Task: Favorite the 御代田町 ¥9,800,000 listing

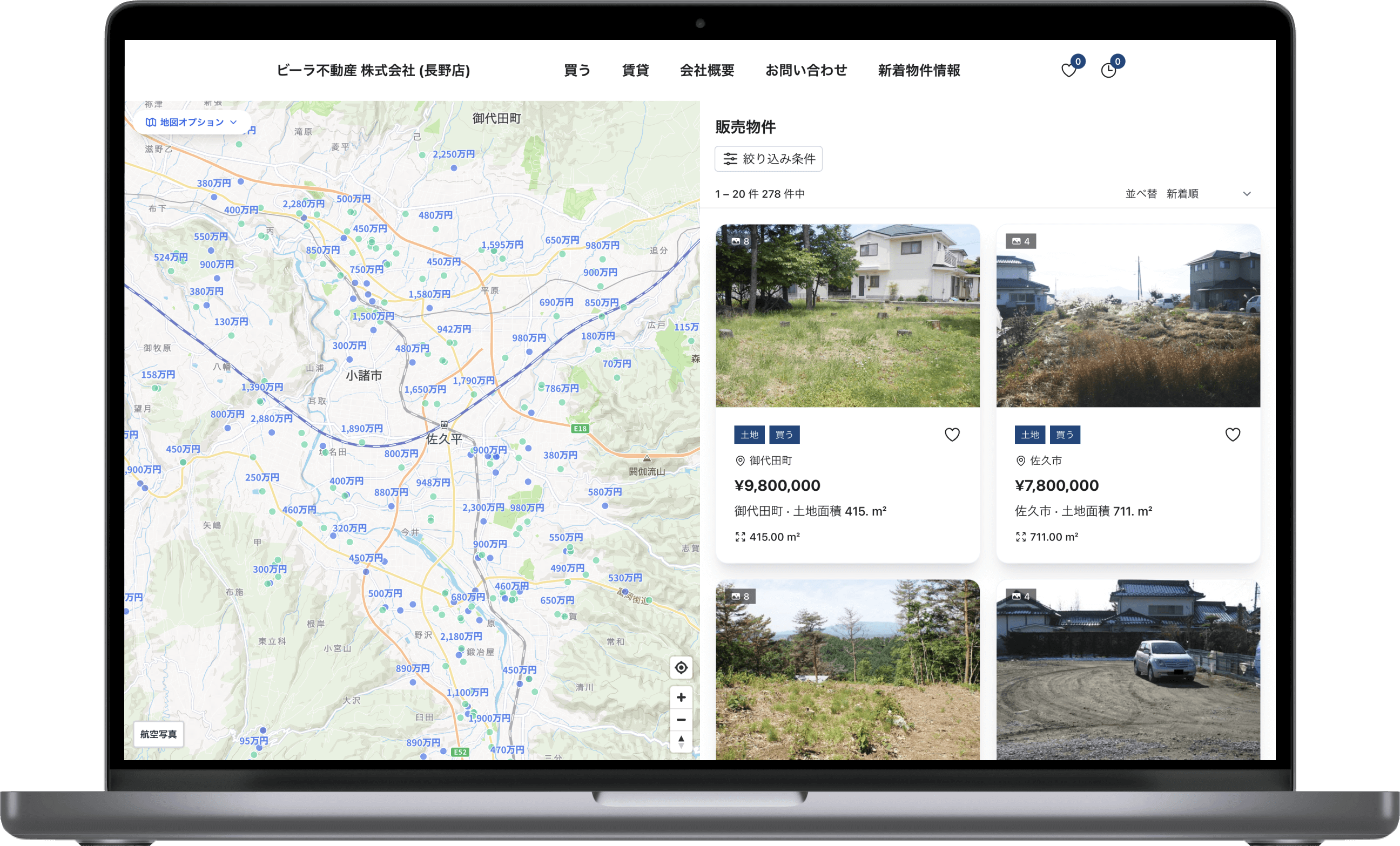Action: click(952, 435)
